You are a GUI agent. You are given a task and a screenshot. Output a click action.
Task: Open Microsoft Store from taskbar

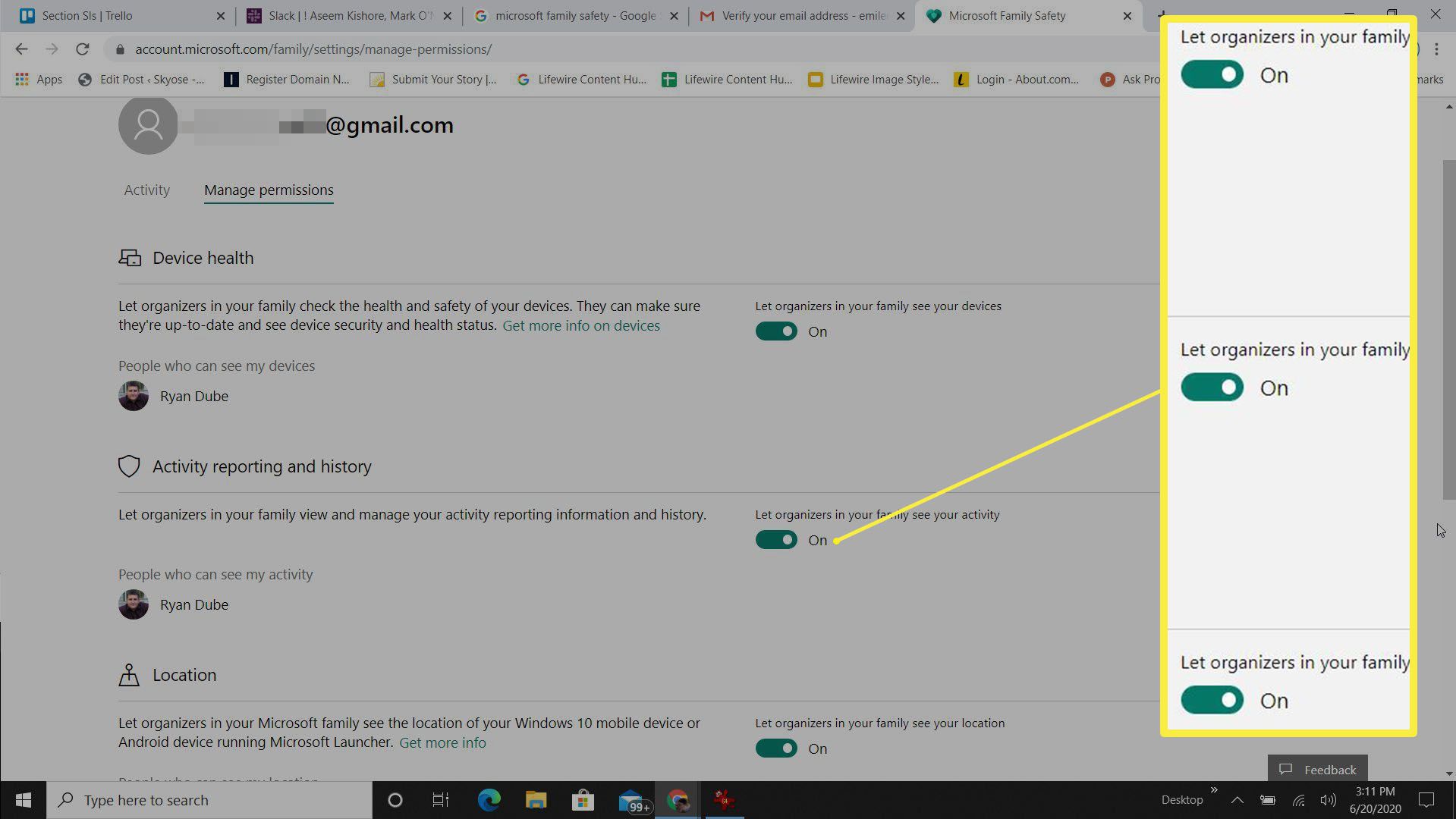(x=583, y=800)
